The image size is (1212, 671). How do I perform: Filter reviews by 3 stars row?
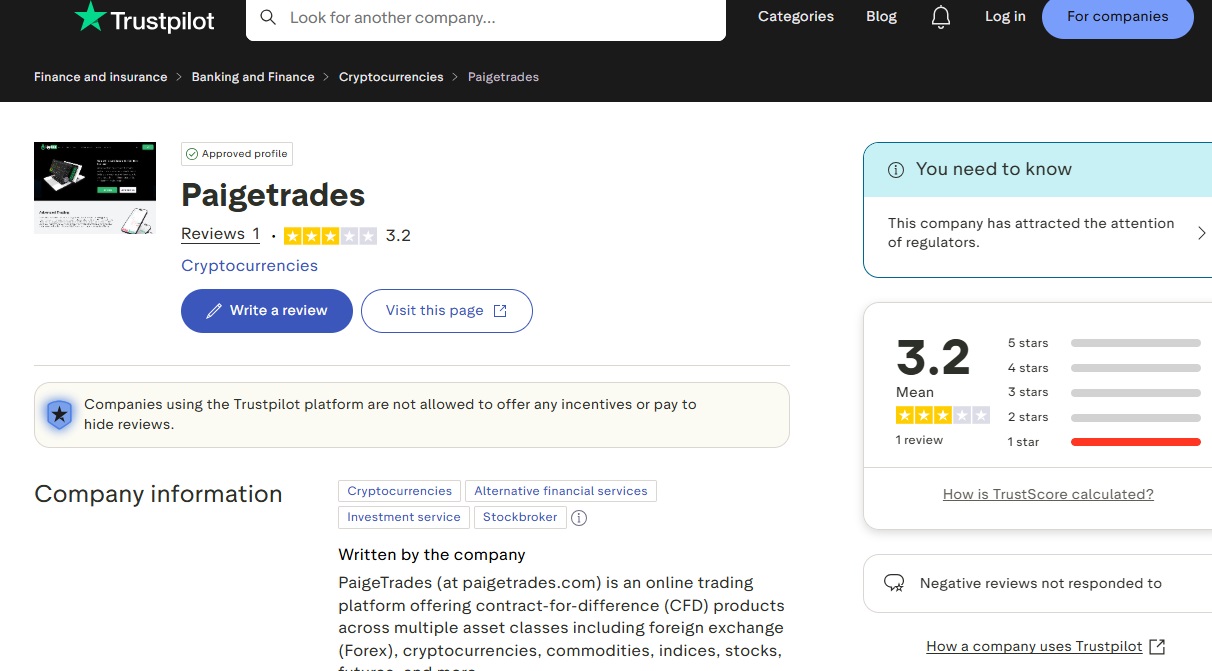pos(1135,392)
